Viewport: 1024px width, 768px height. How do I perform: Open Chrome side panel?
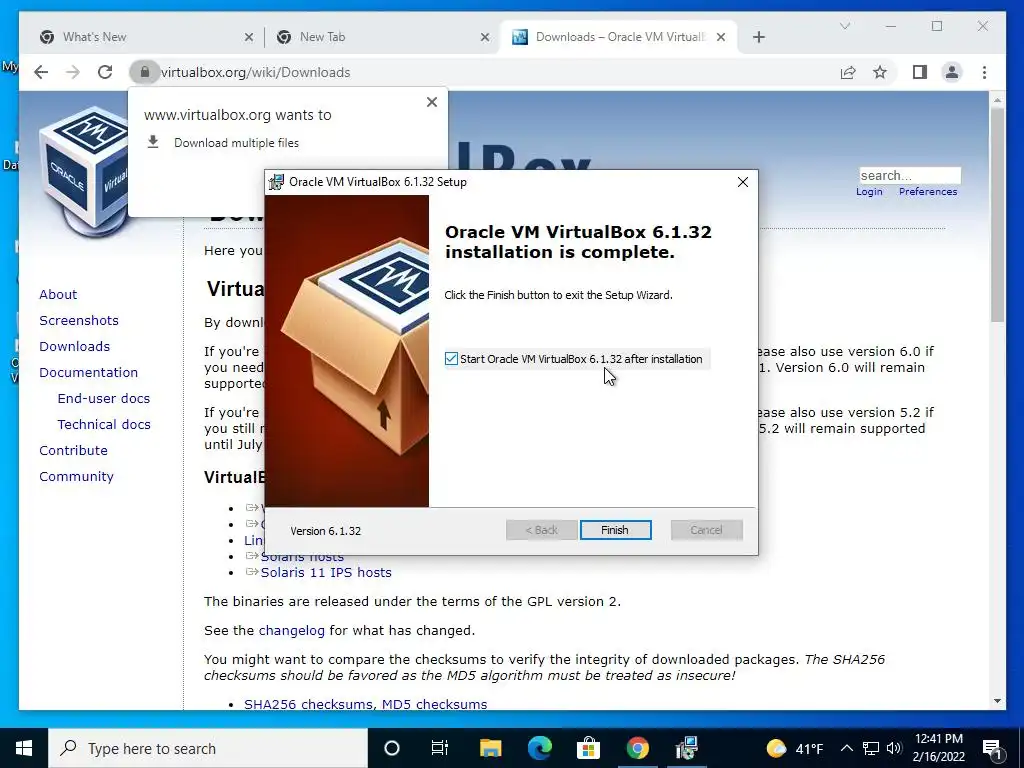(920, 72)
